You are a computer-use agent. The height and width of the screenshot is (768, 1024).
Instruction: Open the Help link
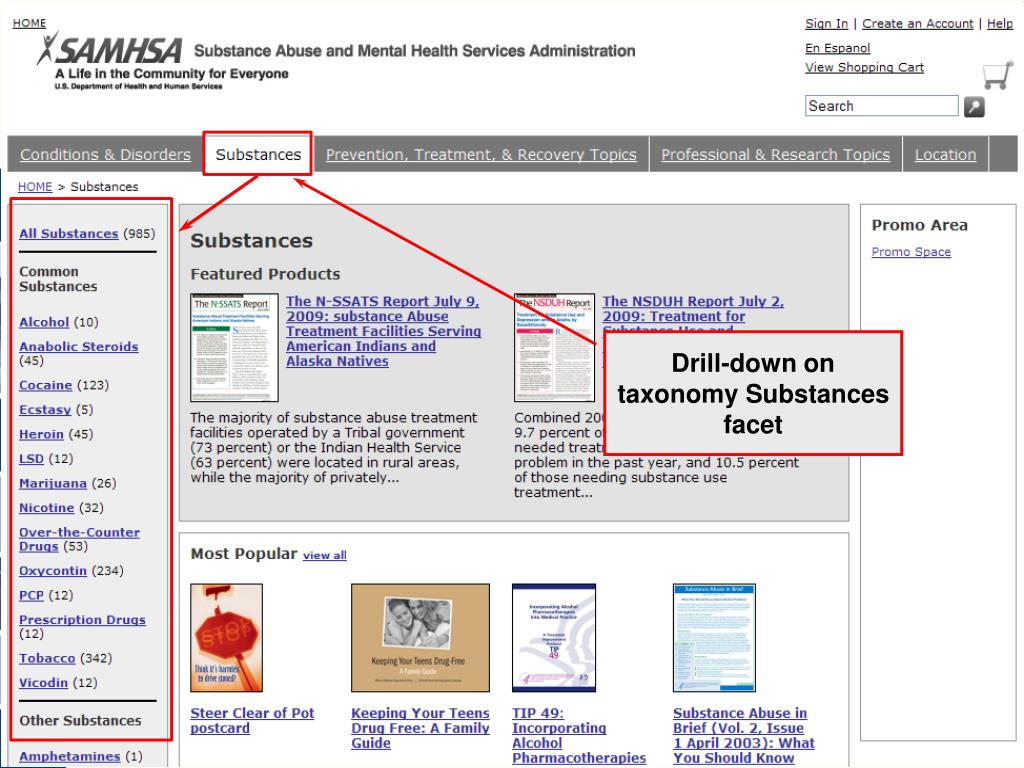click(x=1000, y=24)
